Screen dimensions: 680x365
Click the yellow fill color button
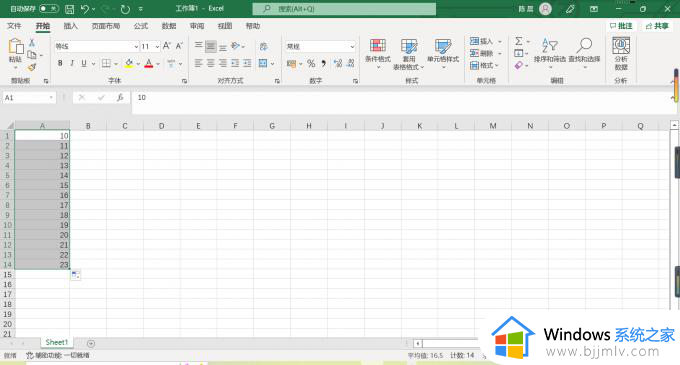click(x=129, y=64)
